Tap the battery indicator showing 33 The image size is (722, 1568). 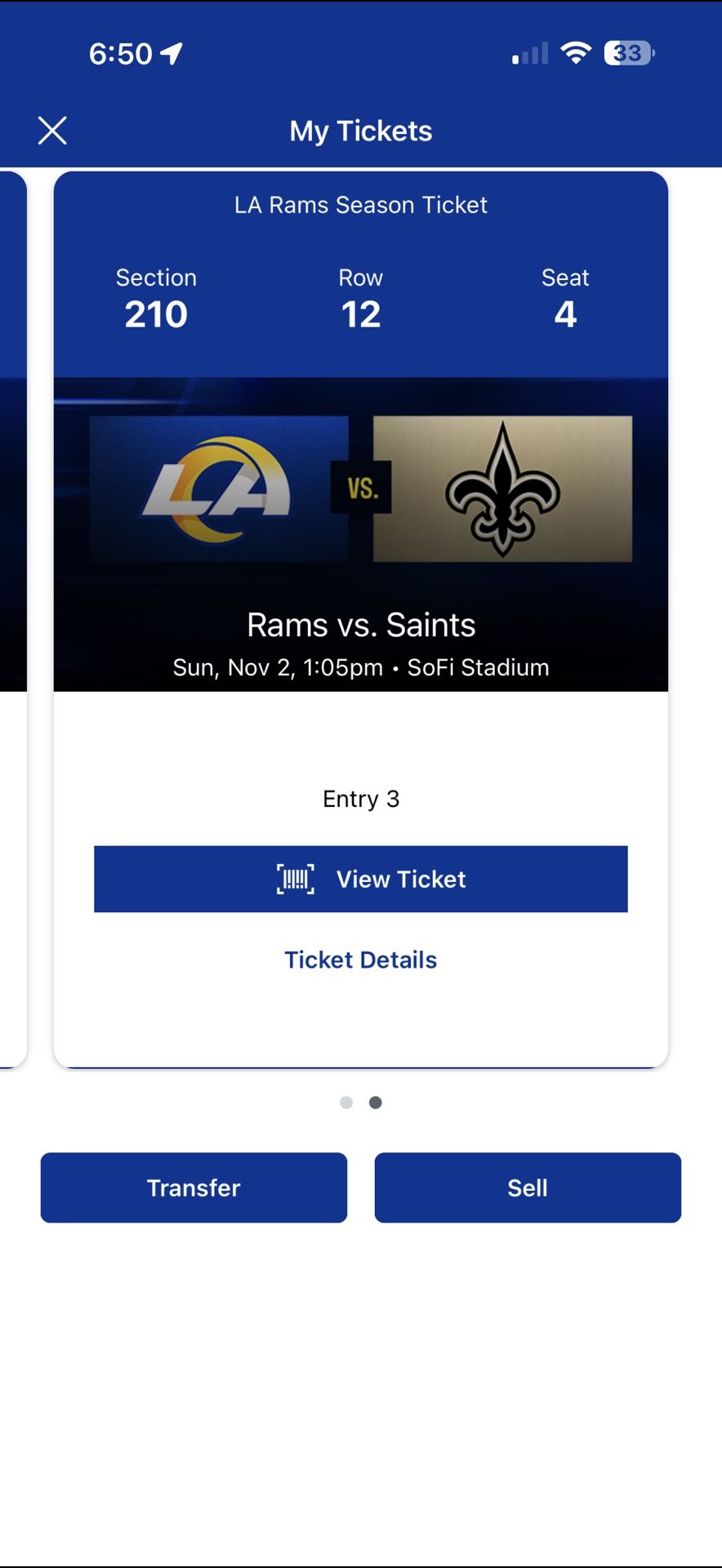pyautogui.click(x=627, y=52)
